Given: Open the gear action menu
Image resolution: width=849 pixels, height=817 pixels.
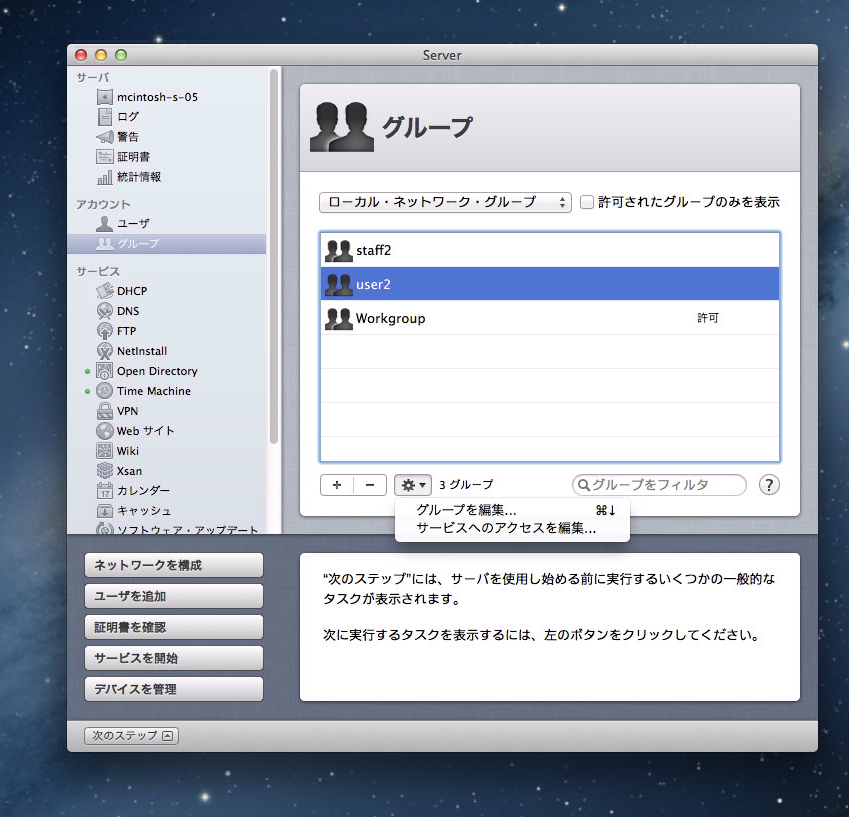Looking at the screenshot, I should pos(413,485).
